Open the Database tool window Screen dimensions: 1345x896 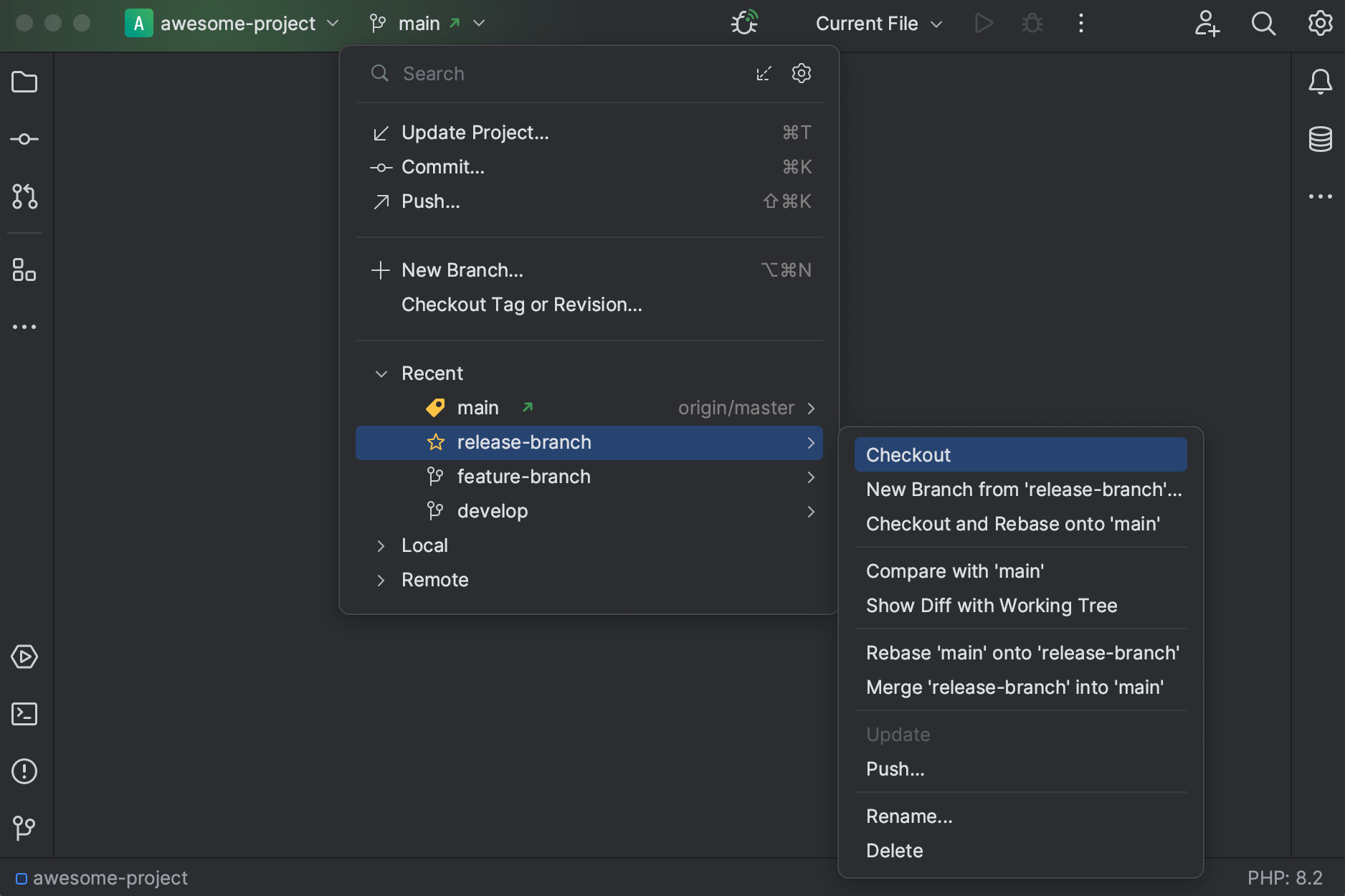click(x=1321, y=139)
